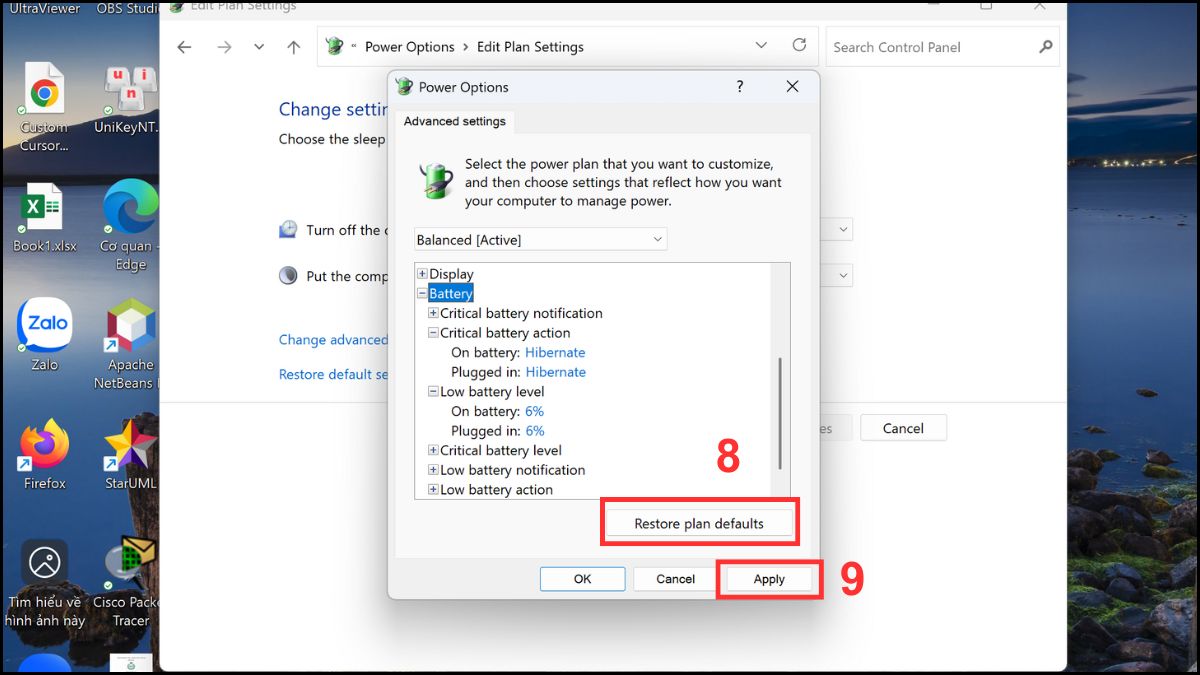
Task: Select the Low battery action label
Action: (496, 490)
